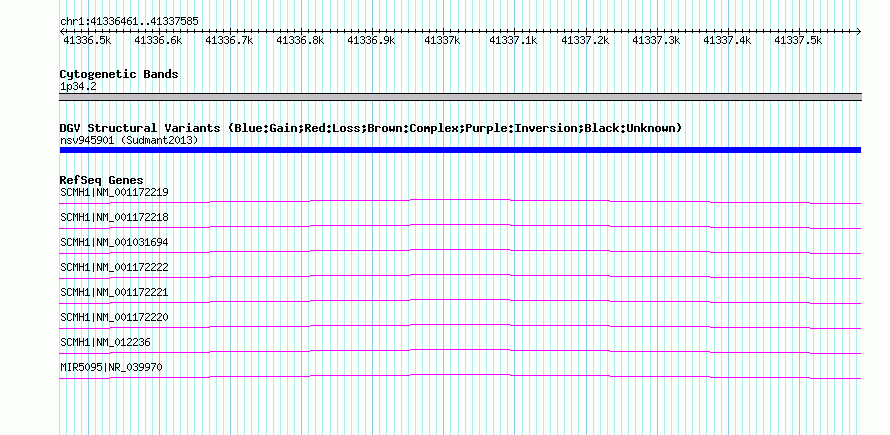The image size is (890, 435).
Task: Select the DGV Structural Variants track title
Action: pos(371,128)
